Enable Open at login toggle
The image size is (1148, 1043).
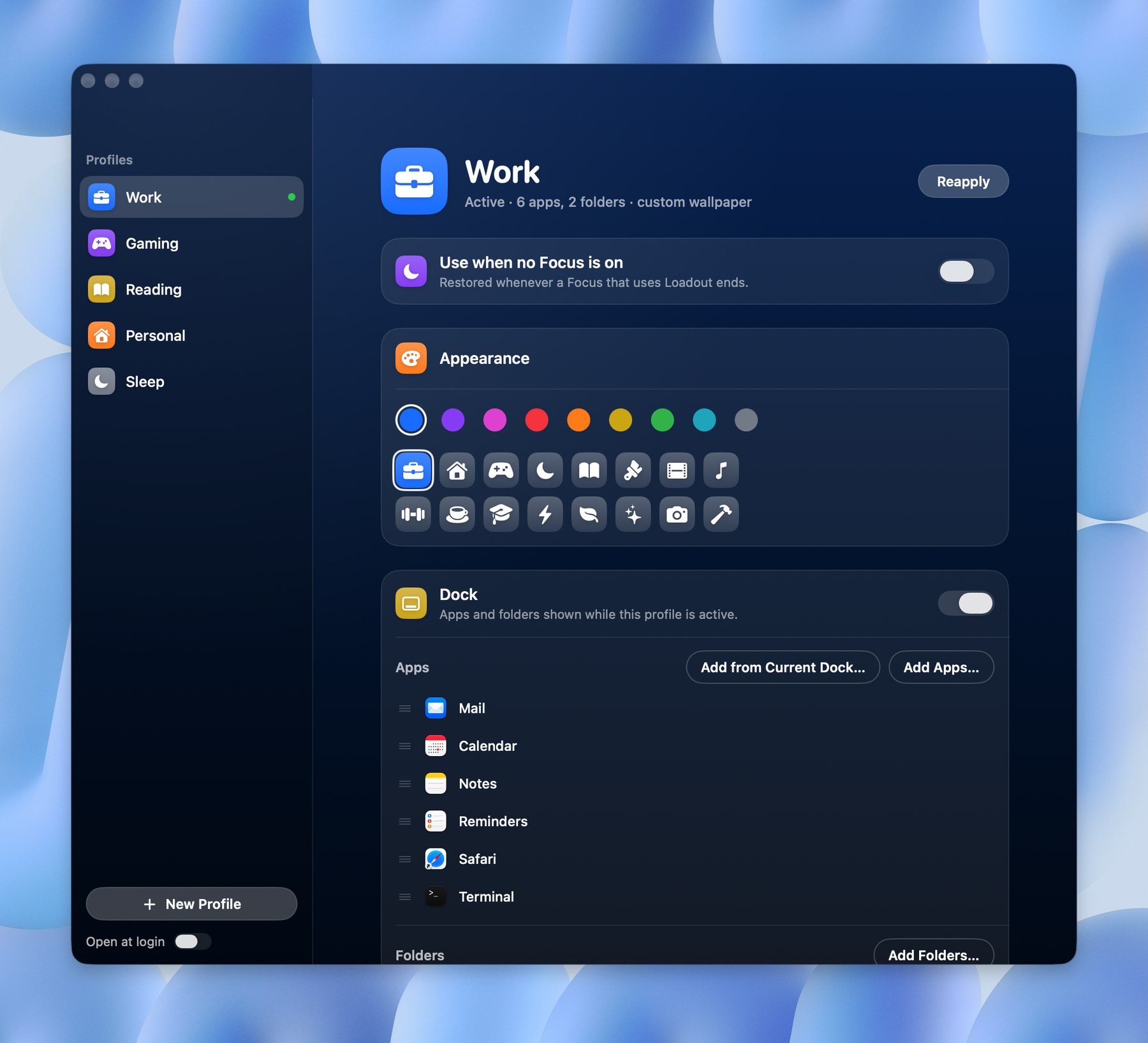click(x=193, y=942)
